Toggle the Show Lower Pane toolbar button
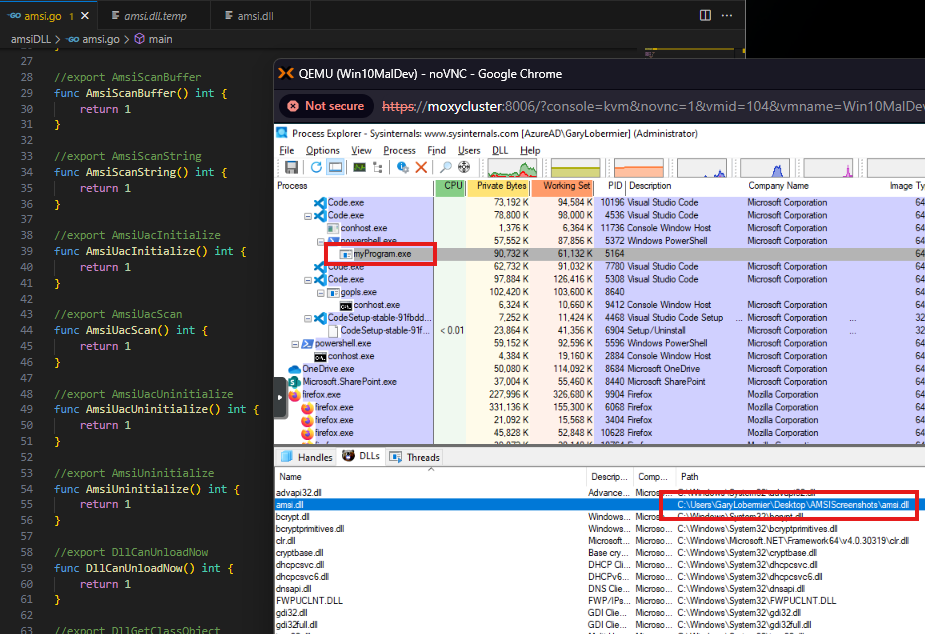 pyautogui.click(x=336, y=167)
